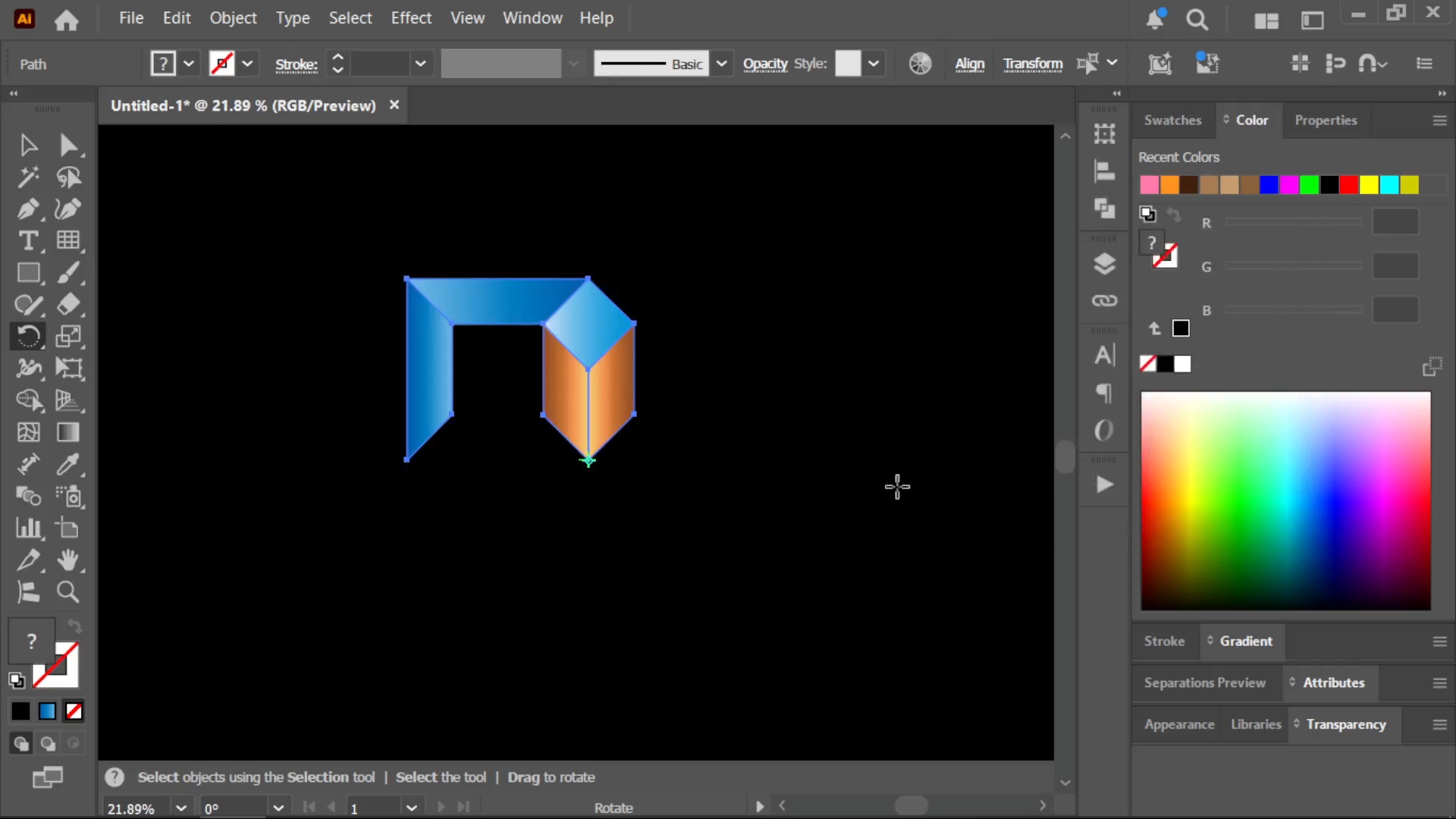The height and width of the screenshot is (819, 1456).
Task: Click the Align link in control bar
Action: tap(969, 64)
